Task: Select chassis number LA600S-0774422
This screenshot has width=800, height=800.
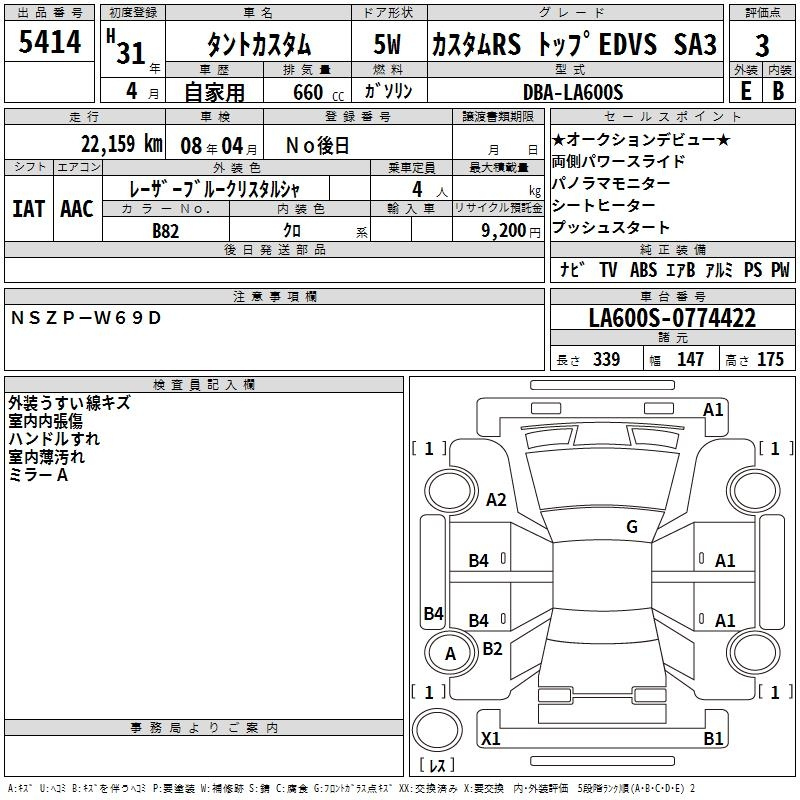Action: [672, 319]
